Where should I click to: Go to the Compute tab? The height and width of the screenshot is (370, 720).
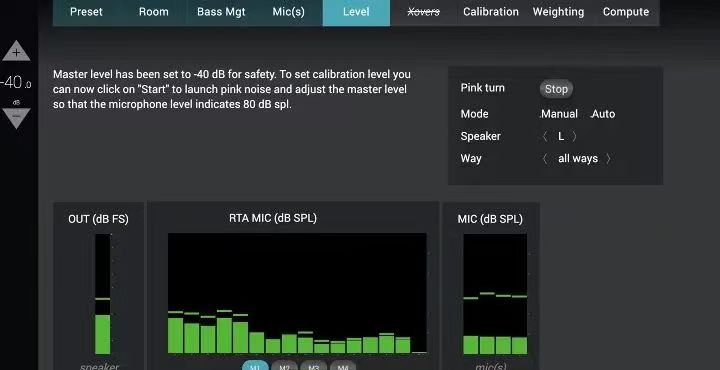(x=625, y=12)
